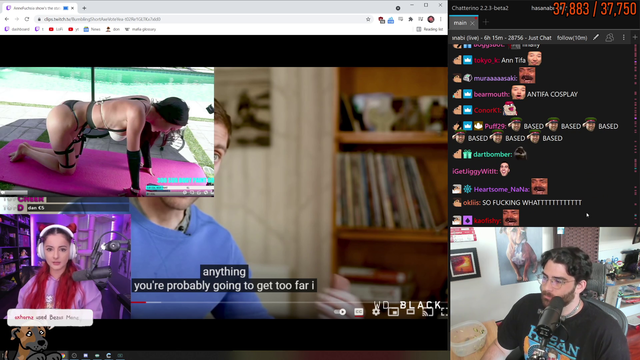640x360 pixels.
Task: Click emote in muraaaasaki's message
Action: [527, 76]
